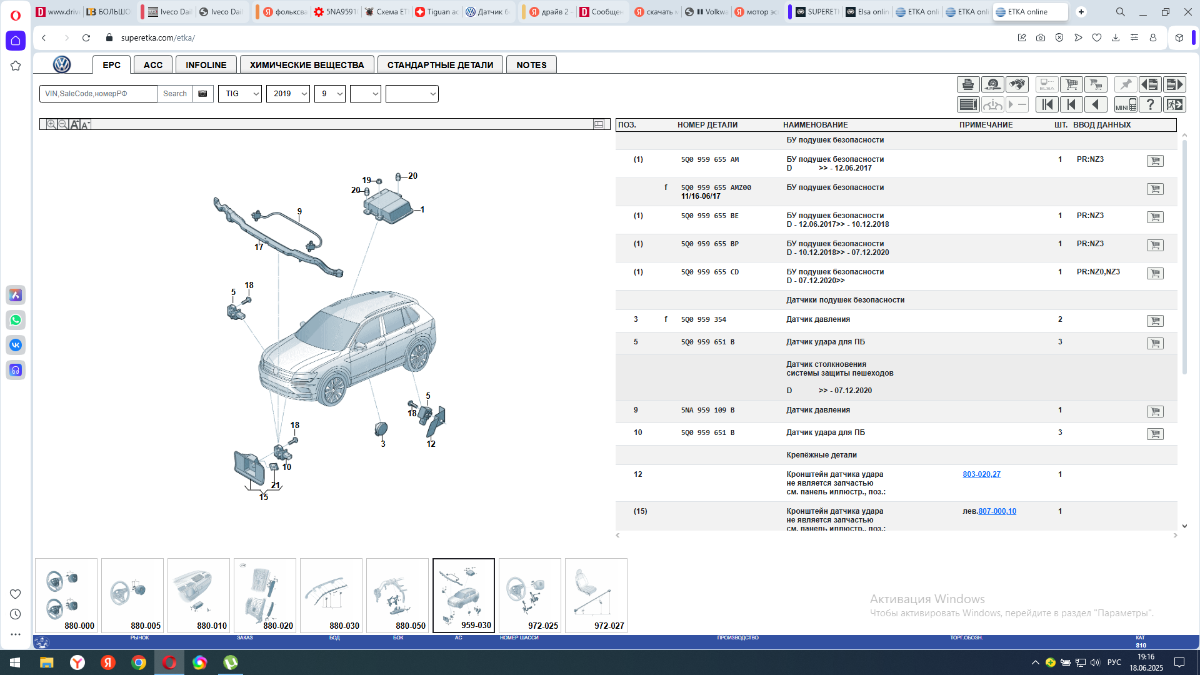The image size is (1200, 675).
Task: Follow the 803-020,27 reference link
Action: pos(981,474)
